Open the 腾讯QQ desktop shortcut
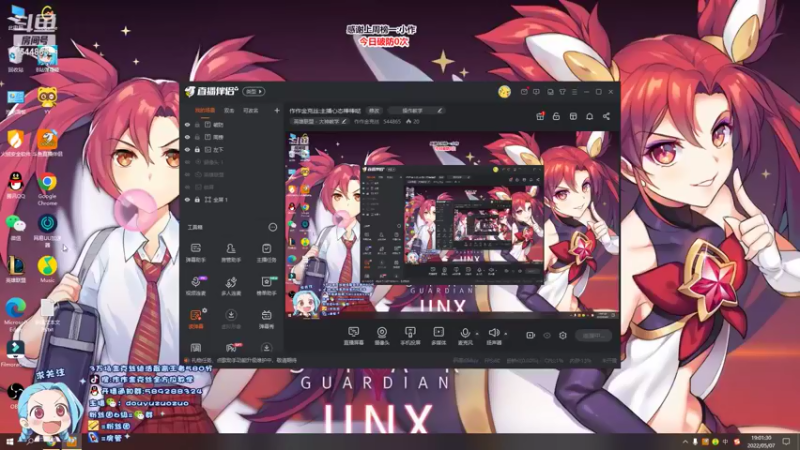The image size is (800, 450). click(16, 186)
